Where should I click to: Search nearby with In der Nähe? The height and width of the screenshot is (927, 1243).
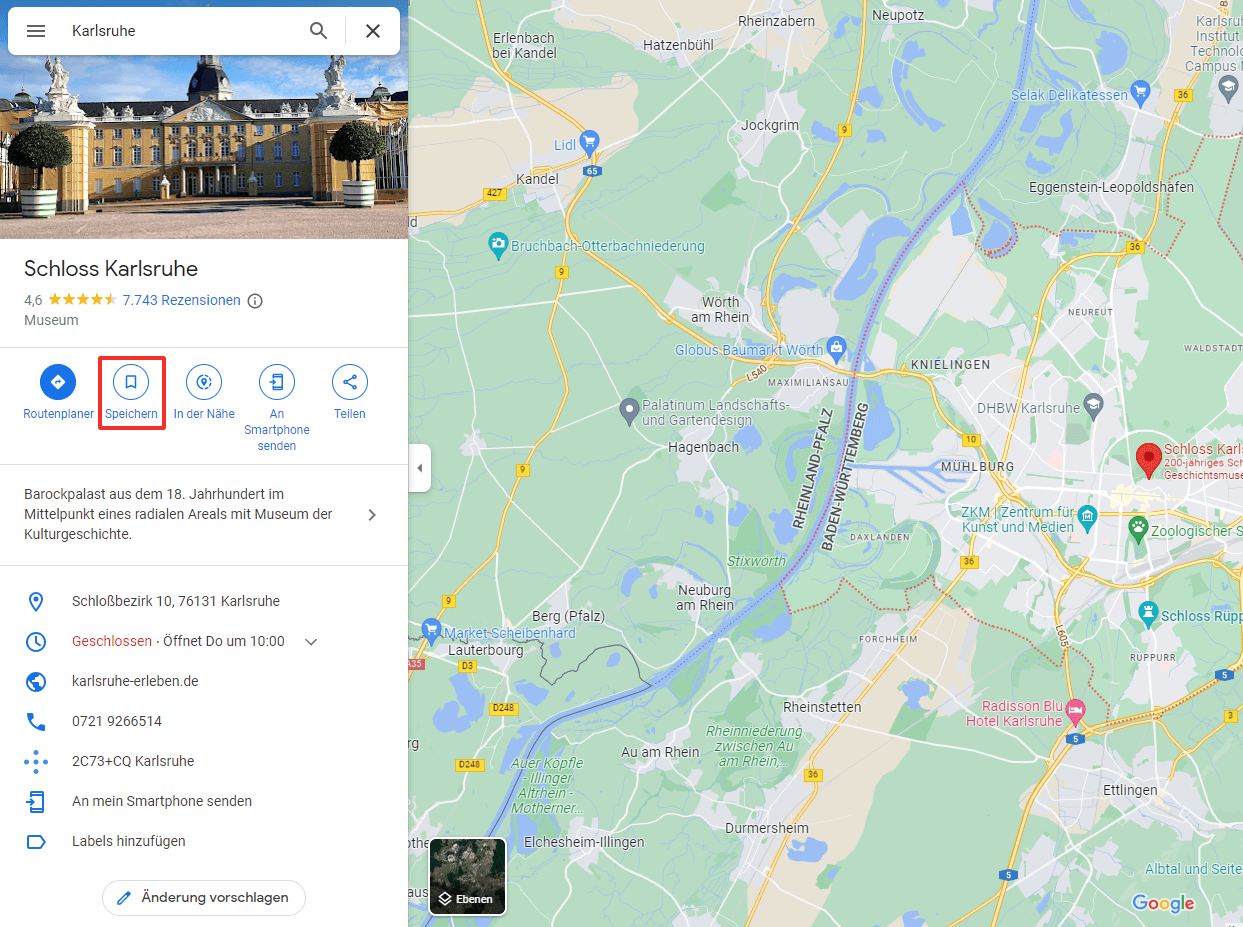pos(204,382)
